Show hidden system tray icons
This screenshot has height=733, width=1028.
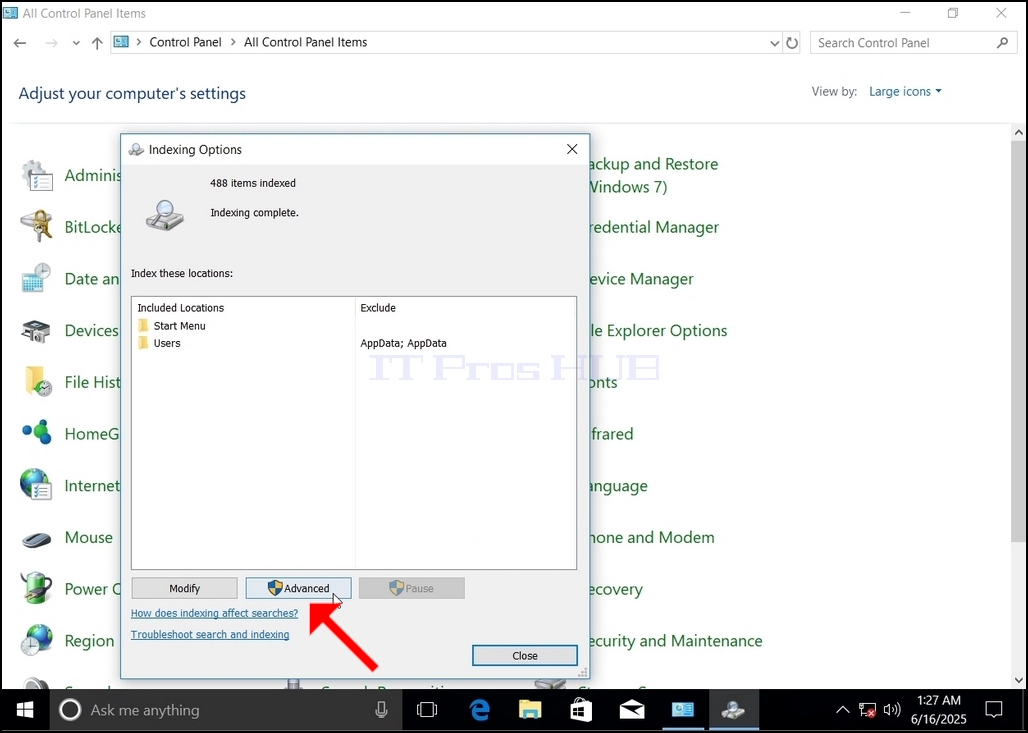tap(842, 710)
